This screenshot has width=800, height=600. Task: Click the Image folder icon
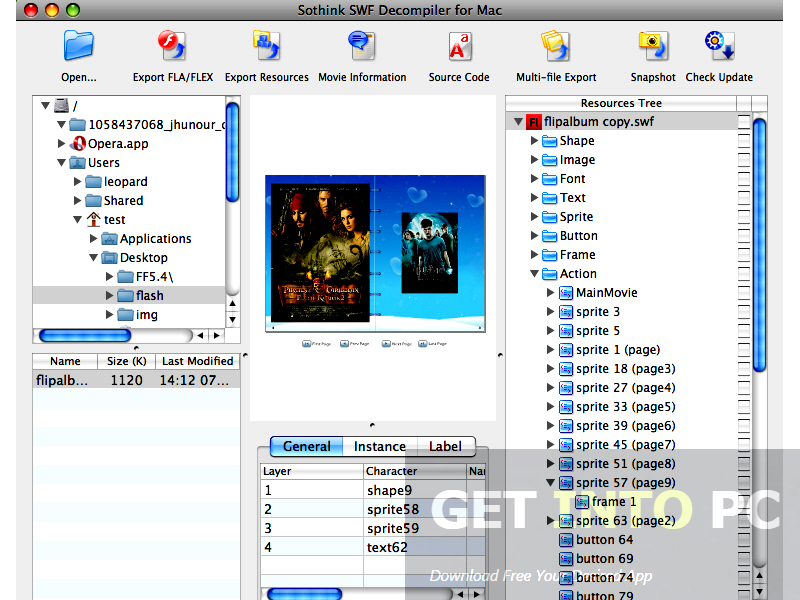point(549,160)
